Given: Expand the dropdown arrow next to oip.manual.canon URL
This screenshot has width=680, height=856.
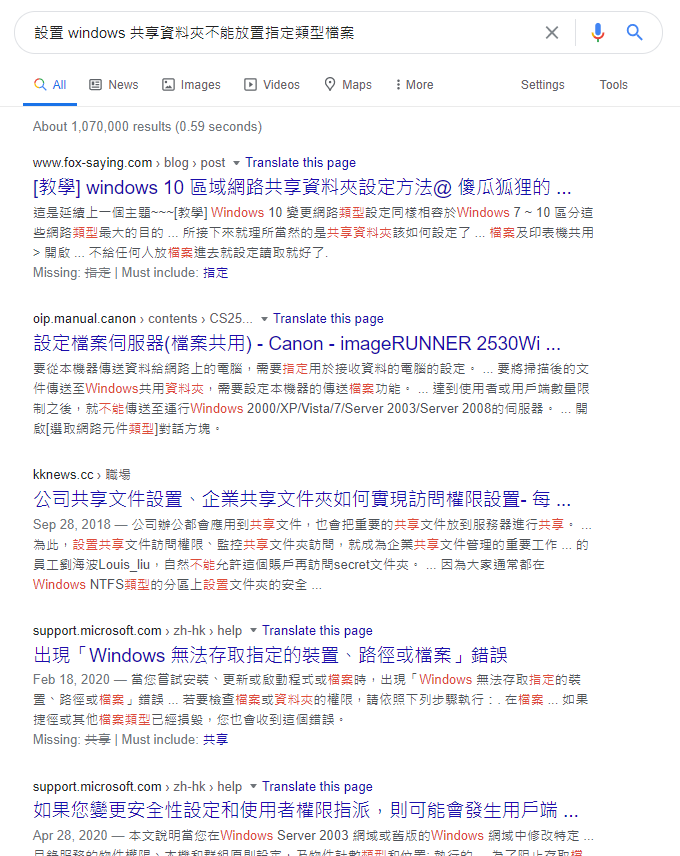Looking at the screenshot, I should 264,319.
